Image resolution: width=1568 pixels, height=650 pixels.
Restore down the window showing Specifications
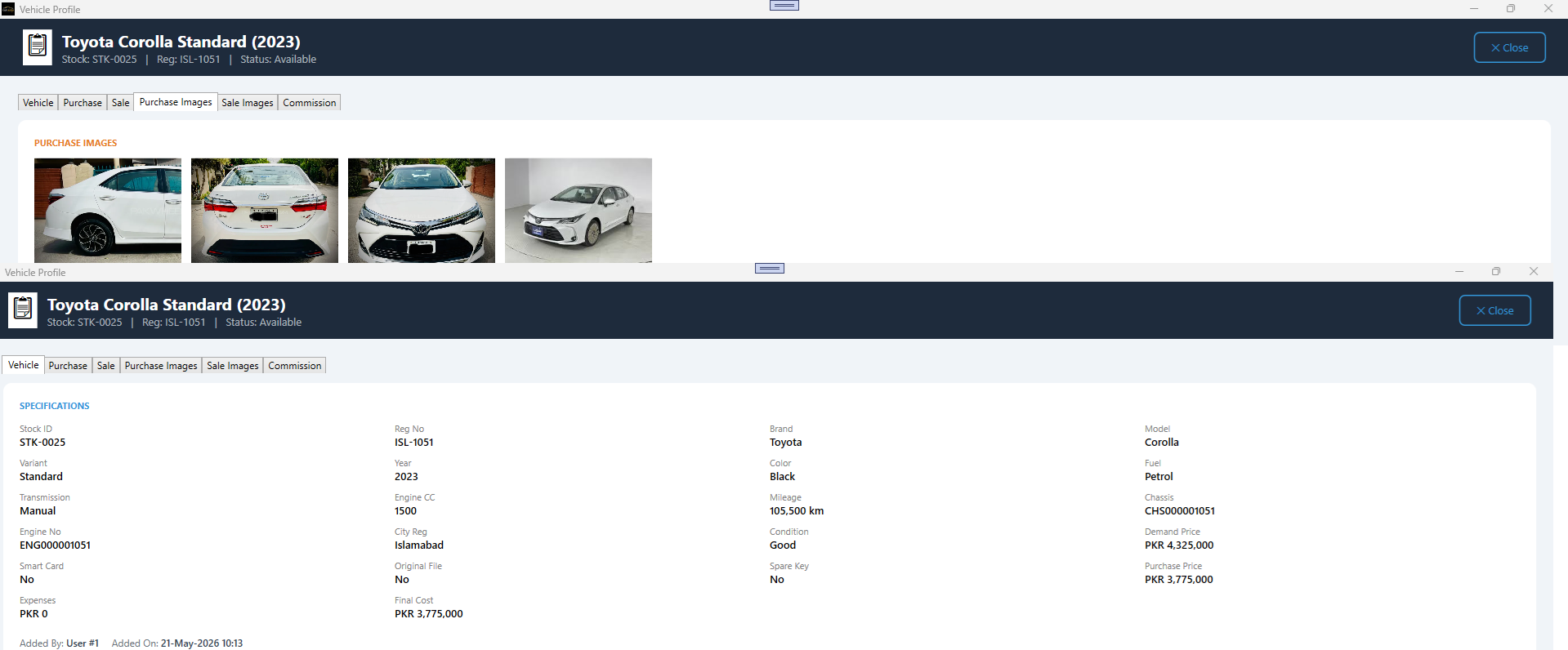coord(1496,272)
